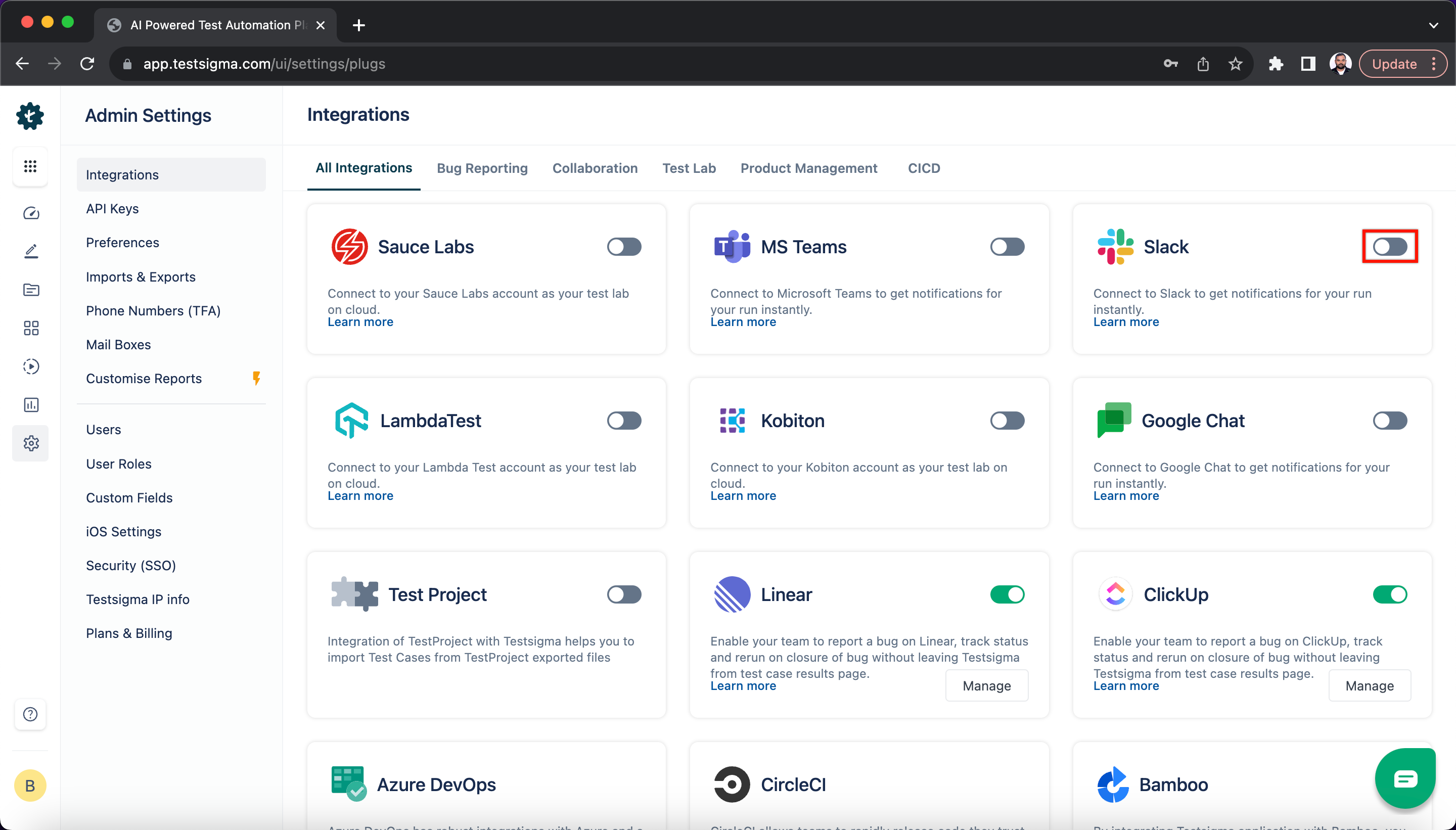The height and width of the screenshot is (830, 1456).
Task: Click the lightning badge beside Customise Reports
Action: point(256,378)
